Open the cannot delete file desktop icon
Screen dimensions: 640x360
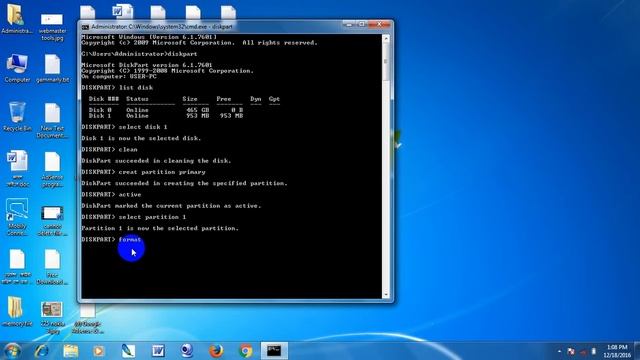point(52,220)
